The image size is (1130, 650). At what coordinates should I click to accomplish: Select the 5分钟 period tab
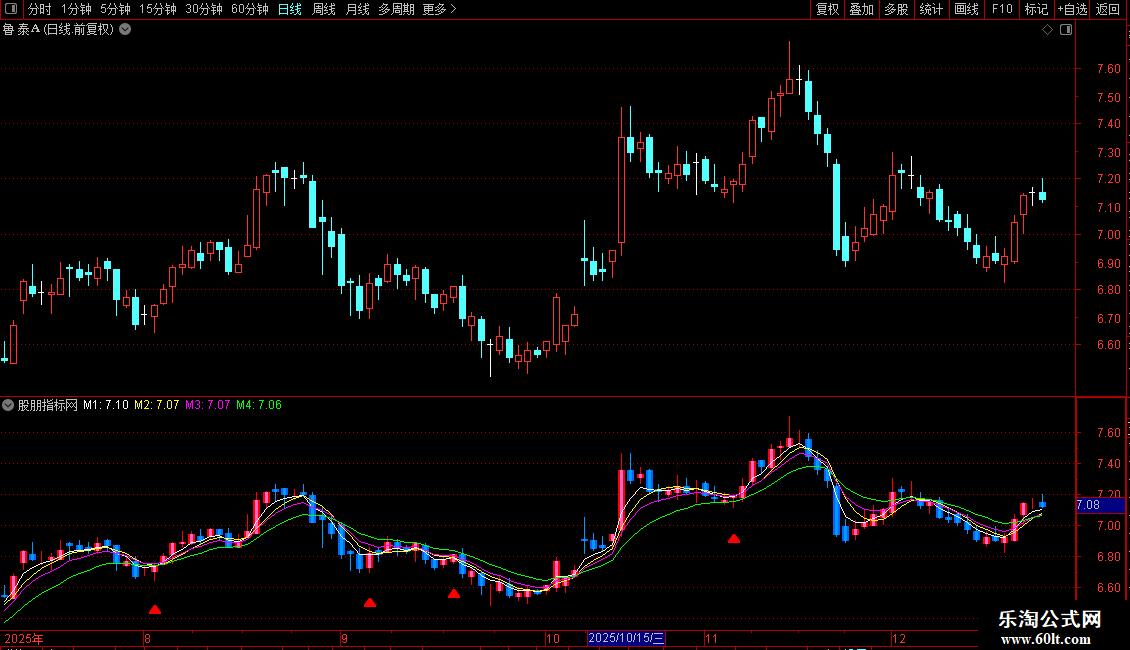coord(115,9)
